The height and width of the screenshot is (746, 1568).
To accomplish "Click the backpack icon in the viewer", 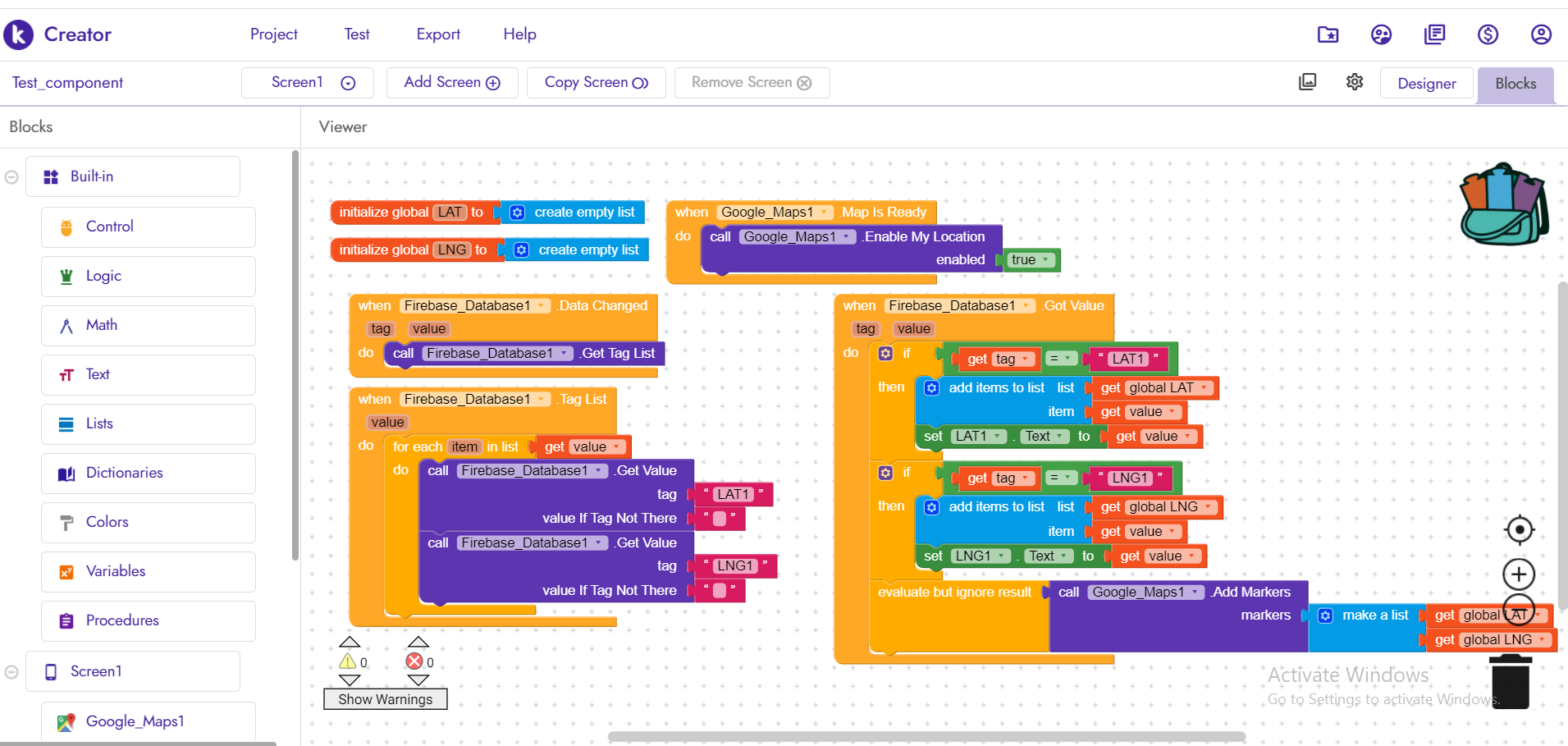I will pyautogui.click(x=1503, y=204).
